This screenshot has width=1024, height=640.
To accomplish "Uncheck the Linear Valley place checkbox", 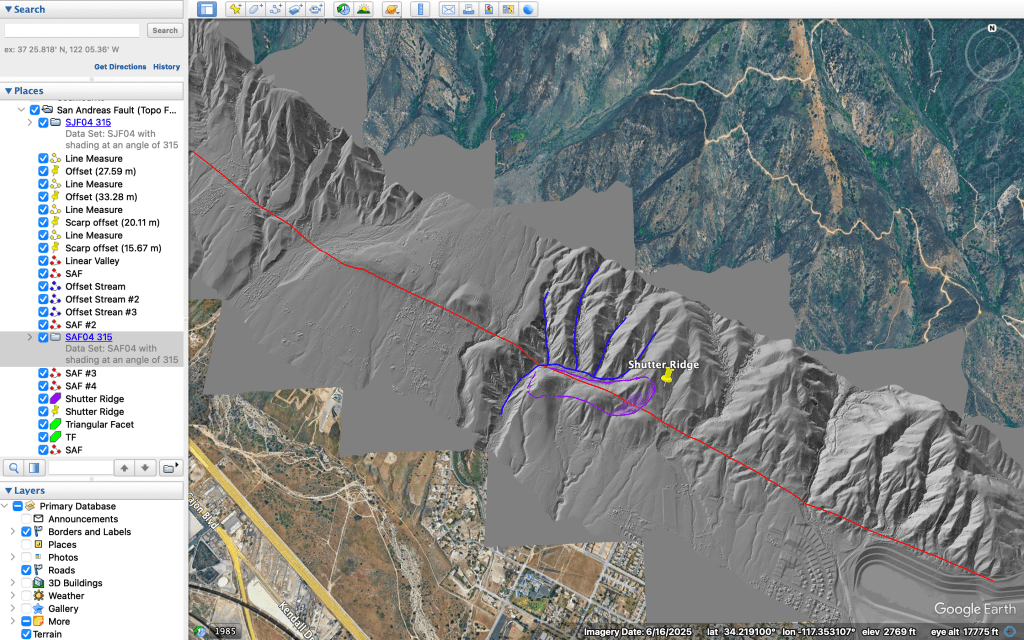I will tap(43, 261).
